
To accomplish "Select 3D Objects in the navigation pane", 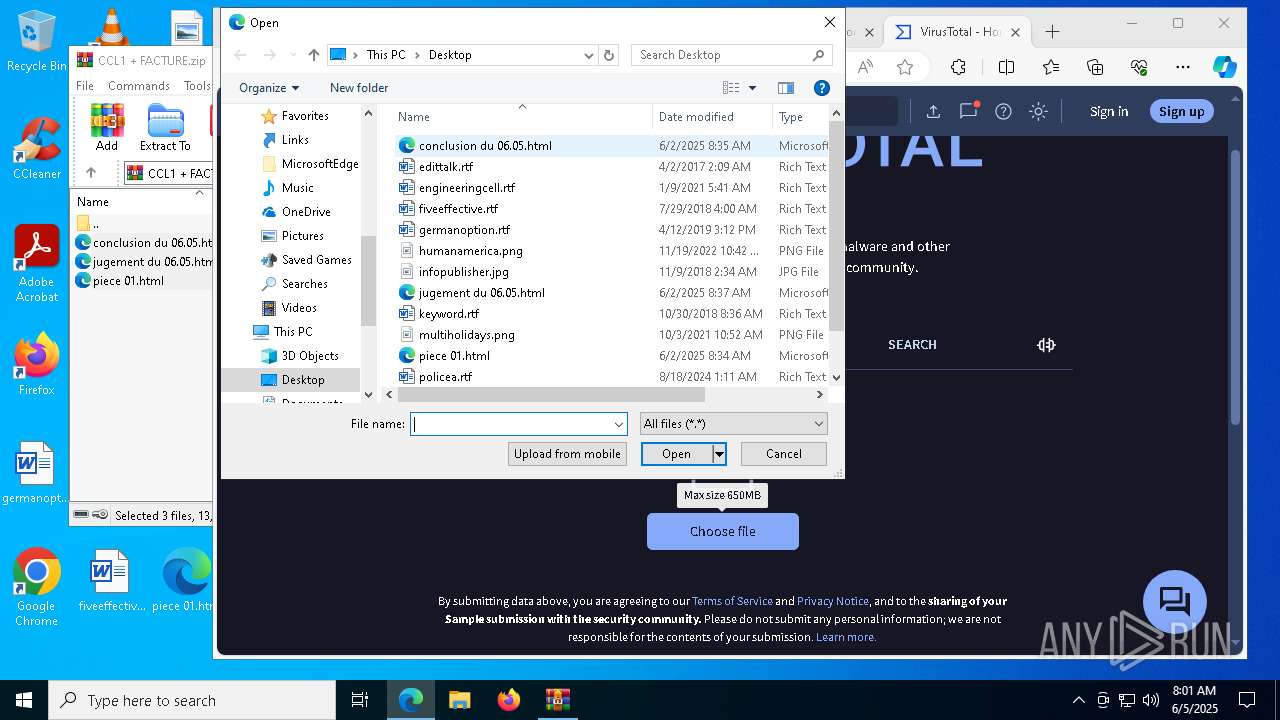I will tap(310, 356).
